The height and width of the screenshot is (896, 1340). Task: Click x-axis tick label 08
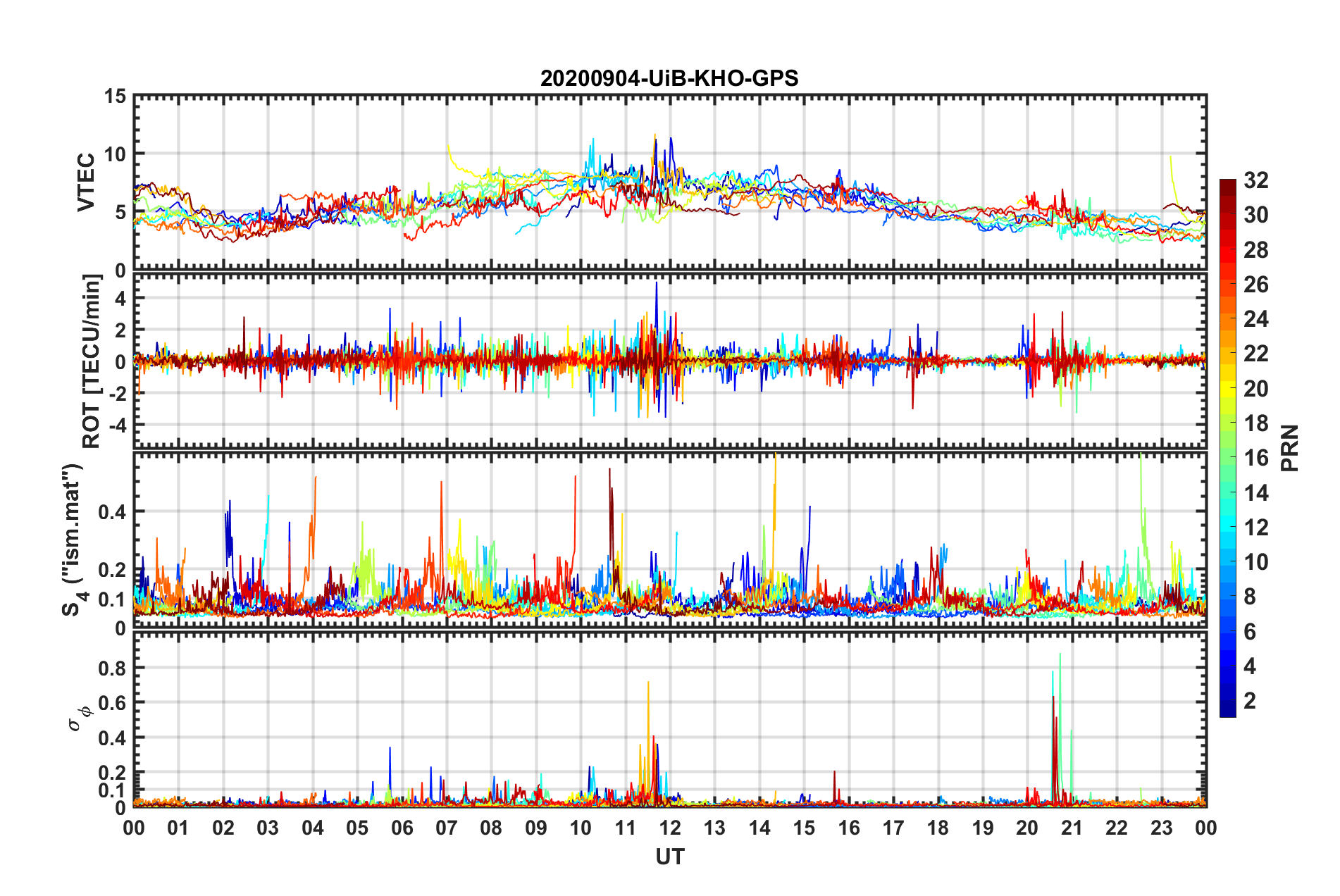491,828
